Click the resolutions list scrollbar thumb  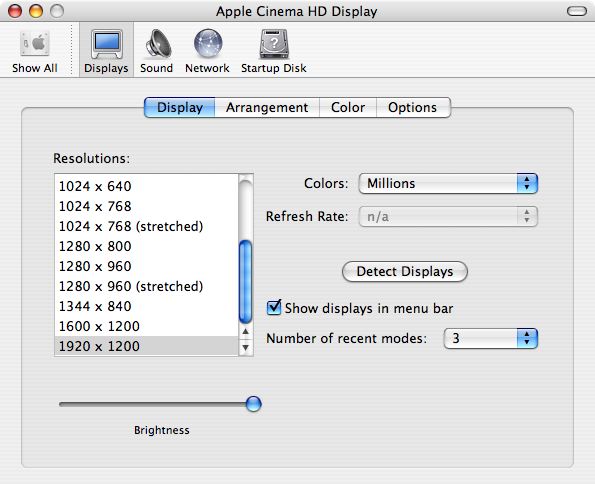[246, 282]
